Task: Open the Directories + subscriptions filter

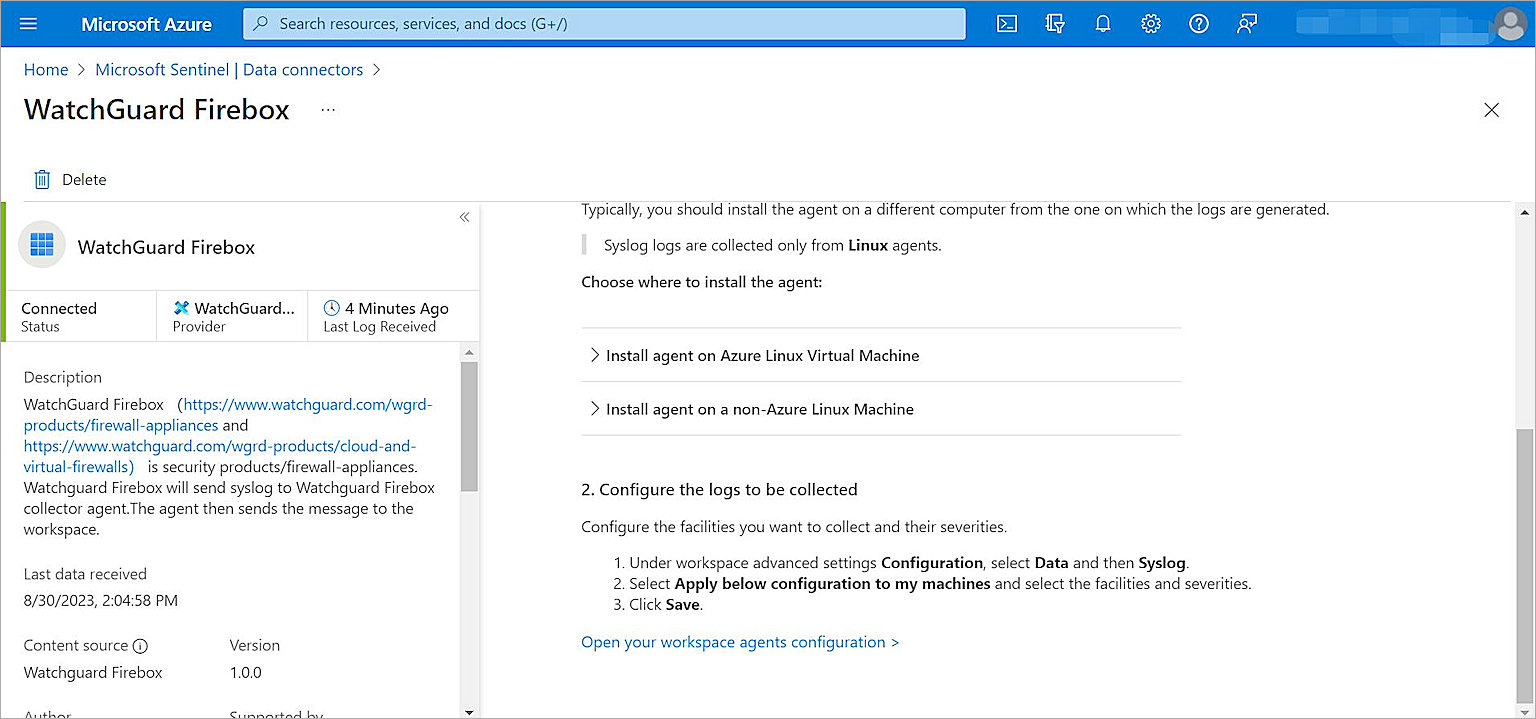Action: pyautogui.click(x=1055, y=23)
